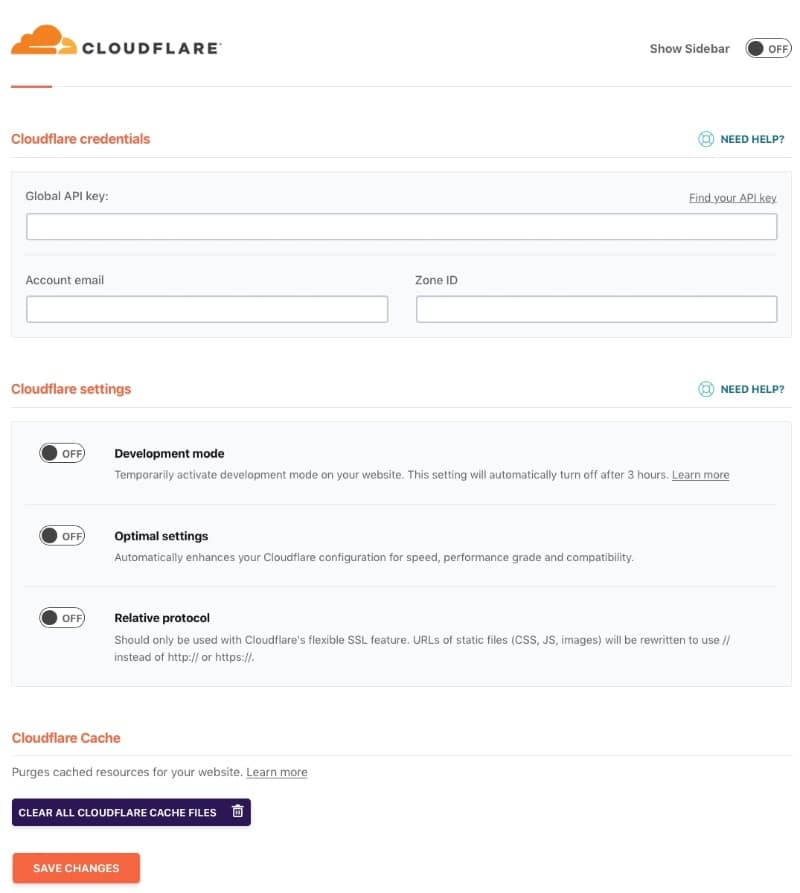Click the Zone ID input box
Screen dimensions: 800x893
pyautogui.click(x=596, y=308)
